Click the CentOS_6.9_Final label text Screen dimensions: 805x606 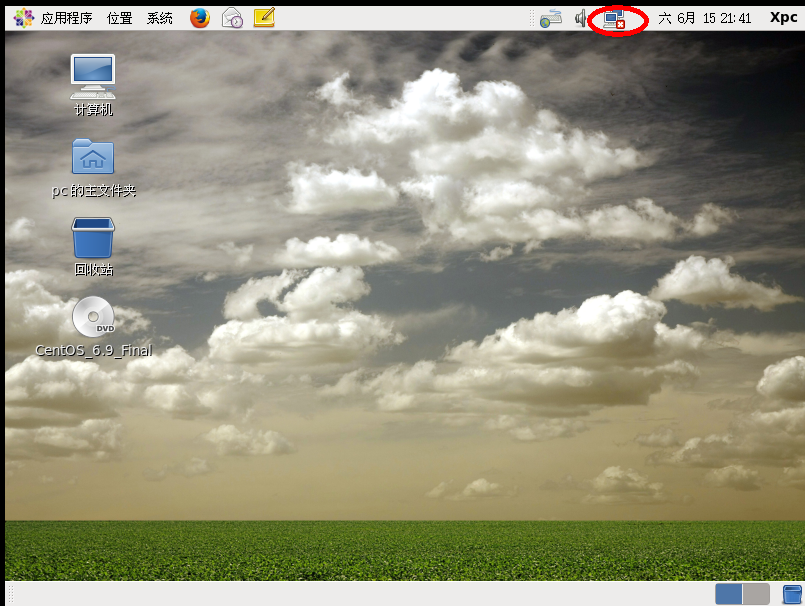point(93,350)
